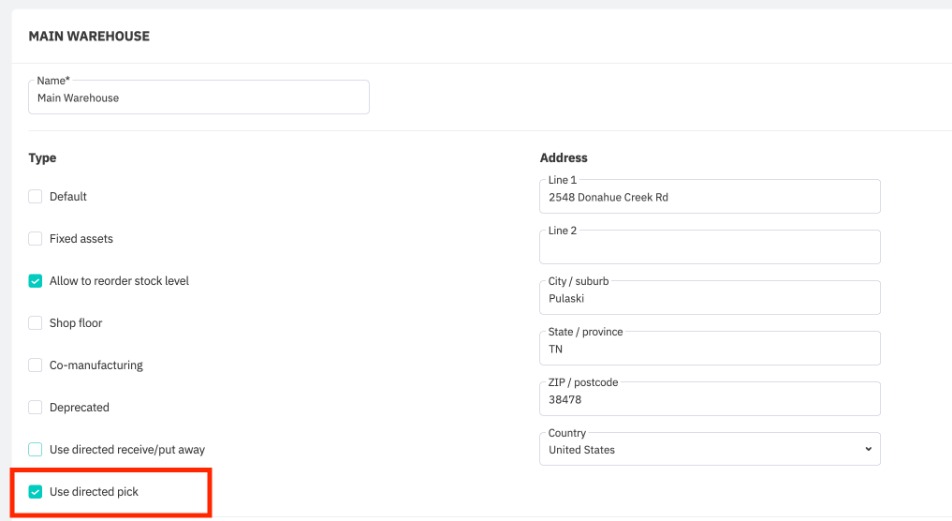952x521 pixels.
Task: Focus the ZIP / postcode field
Action: pyautogui.click(x=709, y=399)
